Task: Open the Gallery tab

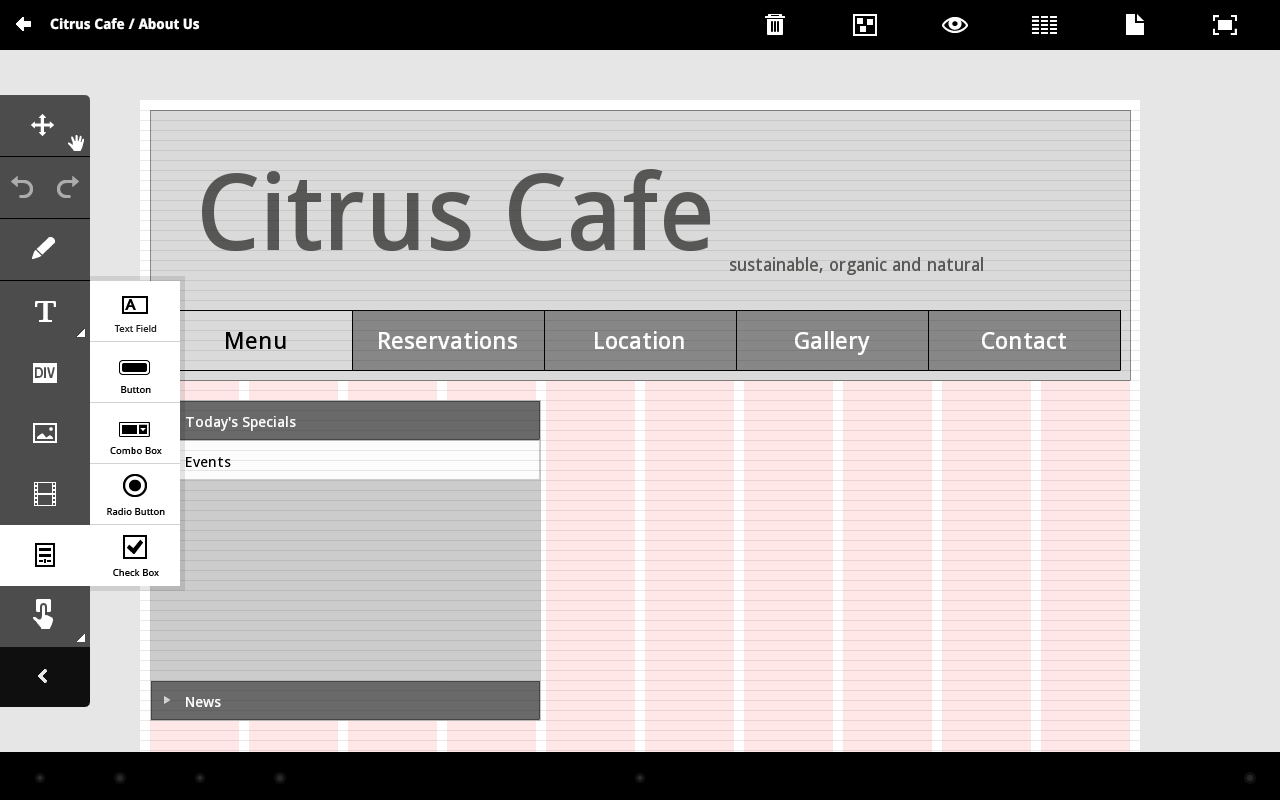Action: [831, 340]
